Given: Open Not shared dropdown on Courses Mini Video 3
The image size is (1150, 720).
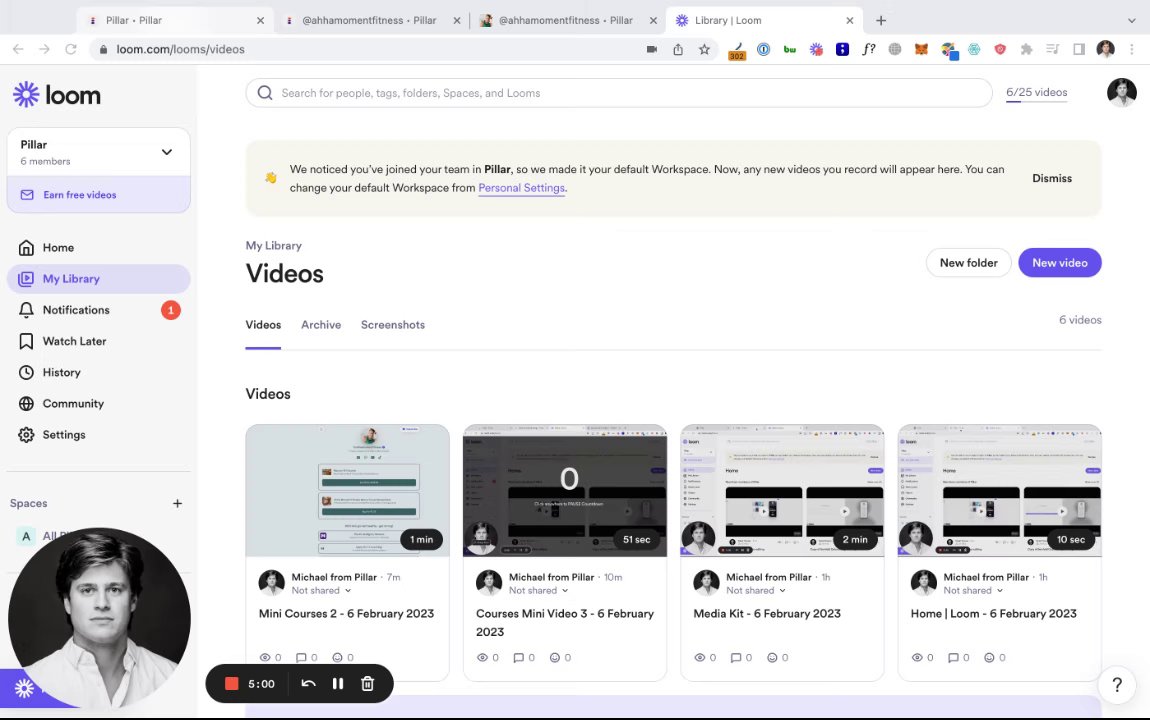Looking at the screenshot, I should click(x=538, y=590).
